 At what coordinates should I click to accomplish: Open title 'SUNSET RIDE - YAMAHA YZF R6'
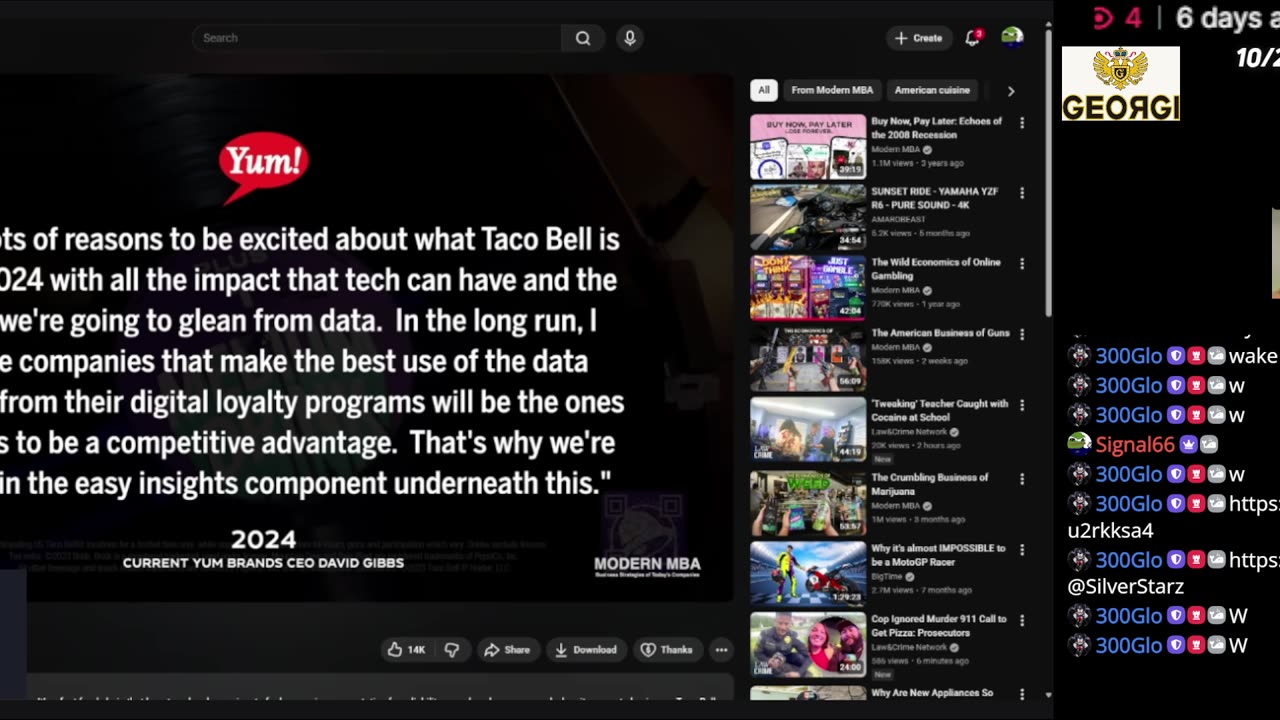coord(936,197)
